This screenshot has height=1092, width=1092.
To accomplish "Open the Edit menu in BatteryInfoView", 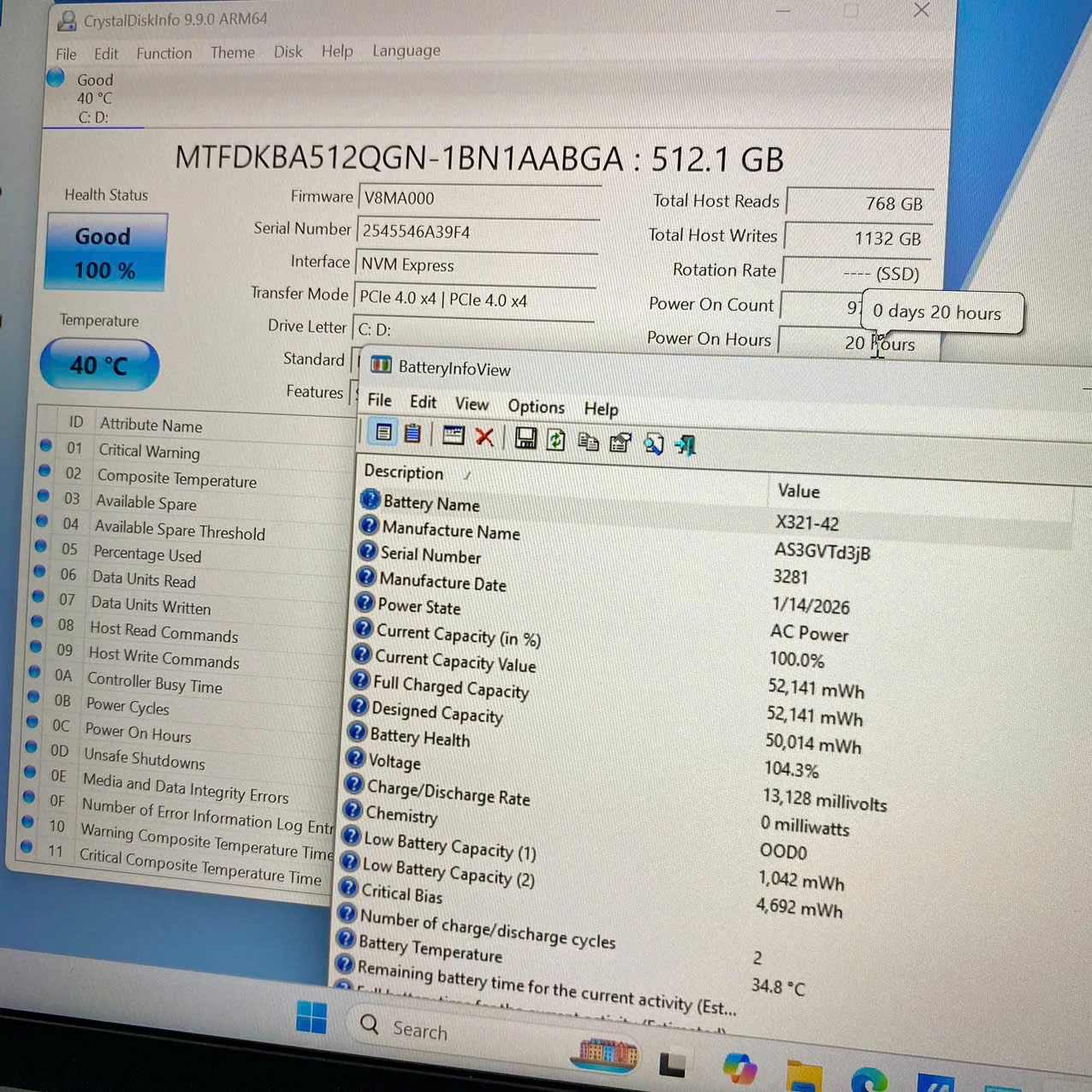I will click(x=423, y=401).
